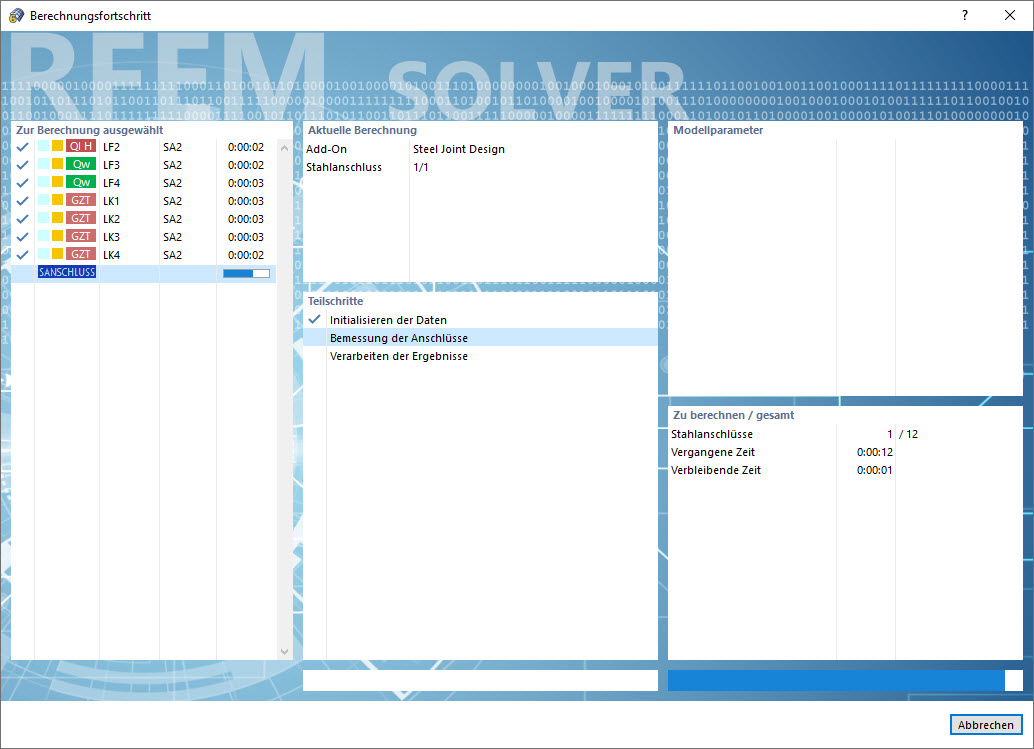Click the QI H badge for LF2
1034x749 pixels.
[x=81, y=146]
